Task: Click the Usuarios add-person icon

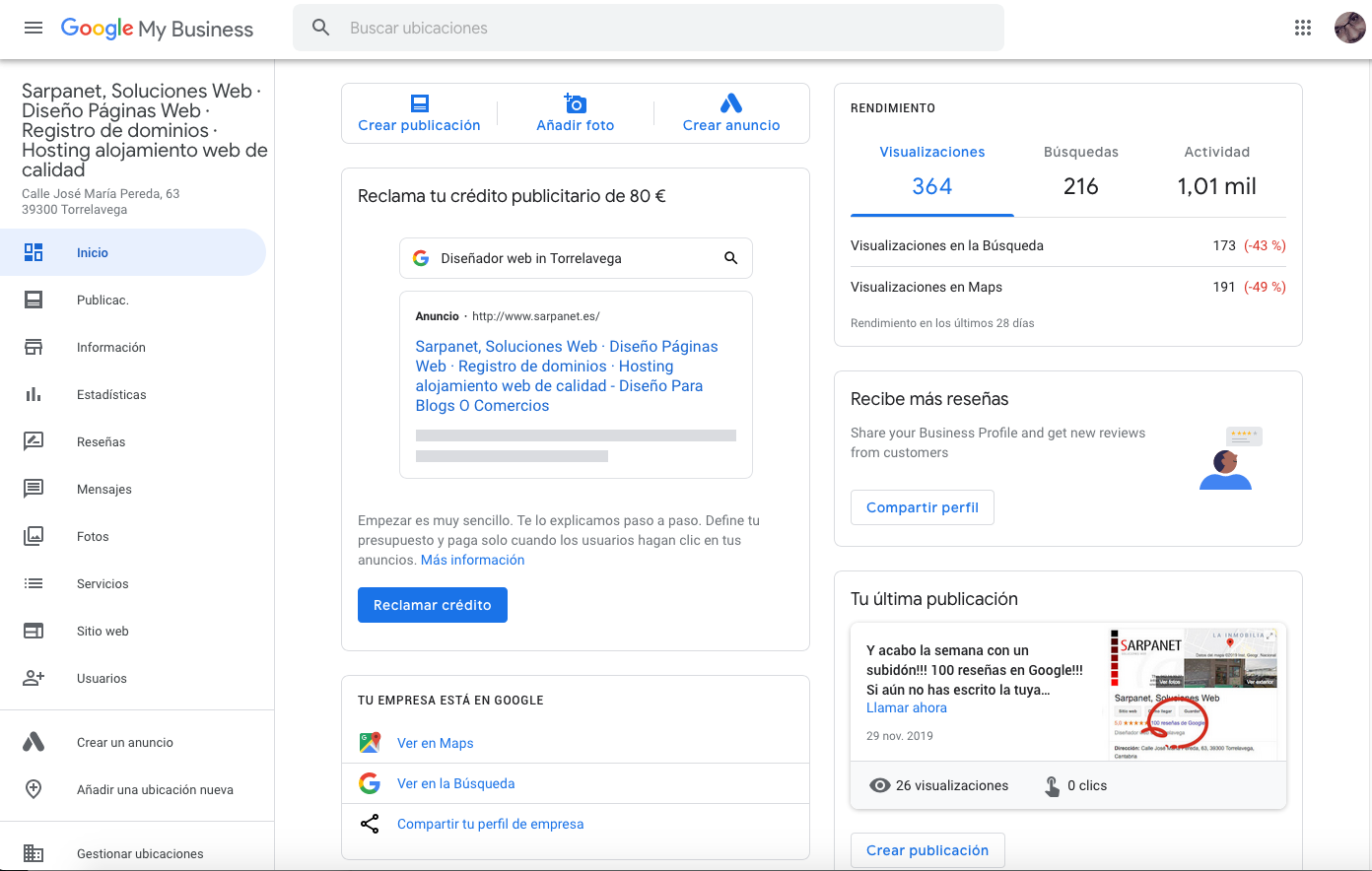Action: [34, 678]
